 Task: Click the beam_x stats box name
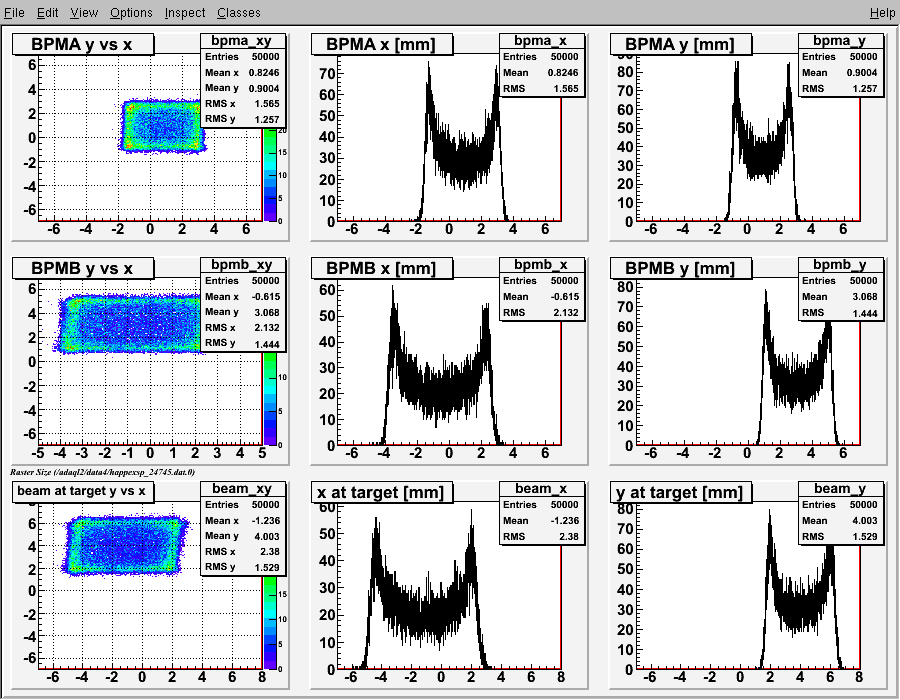tap(541, 489)
